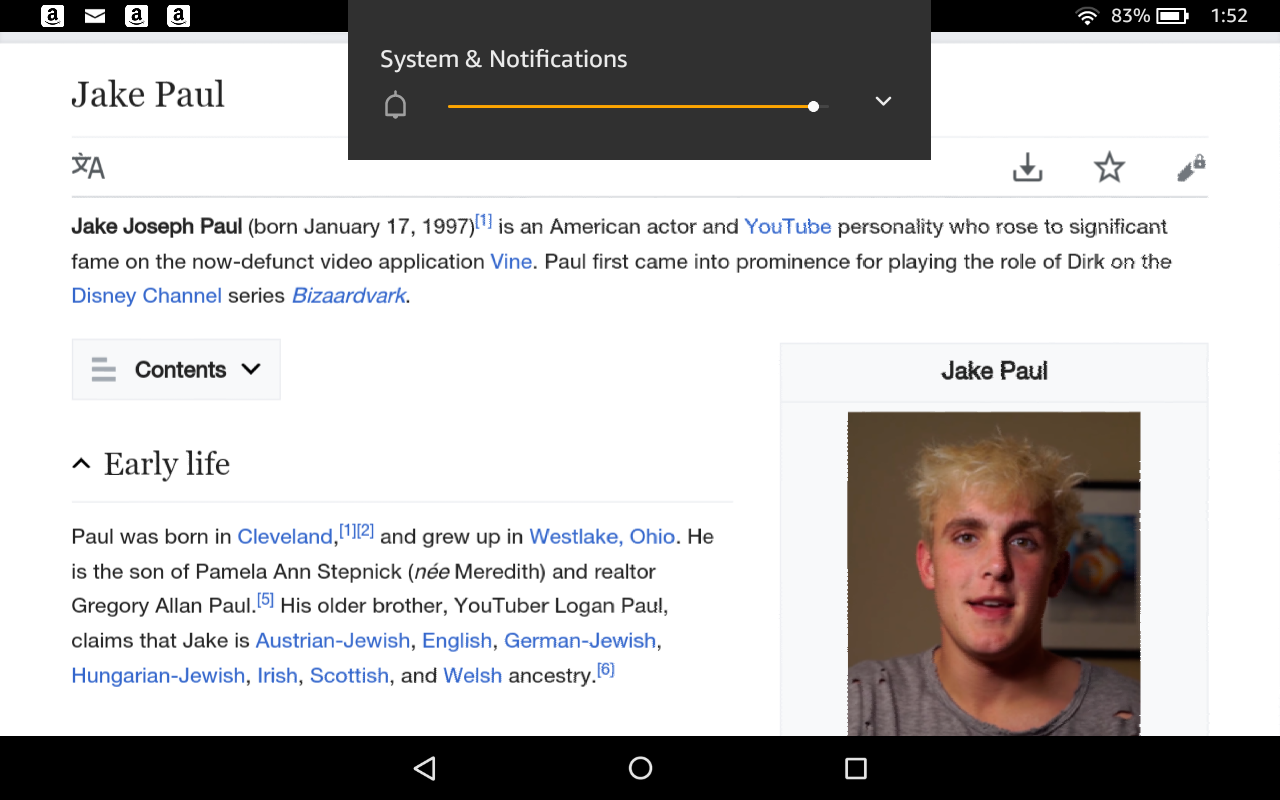This screenshot has width=1280, height=800.
Task: Open the Contents dropdown
Action: pyautogui.click(x=176, y=370)
